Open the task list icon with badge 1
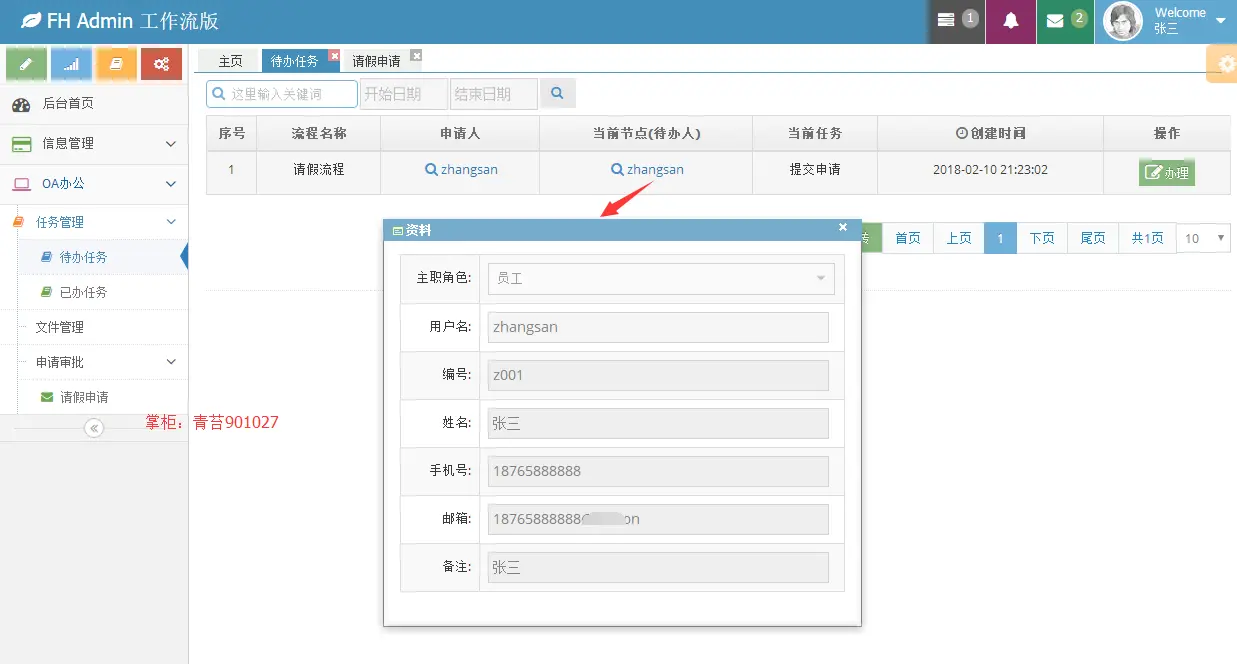The width and height of the screenshot is (1237, 664). pyautogui.click(x=957, y=21)
